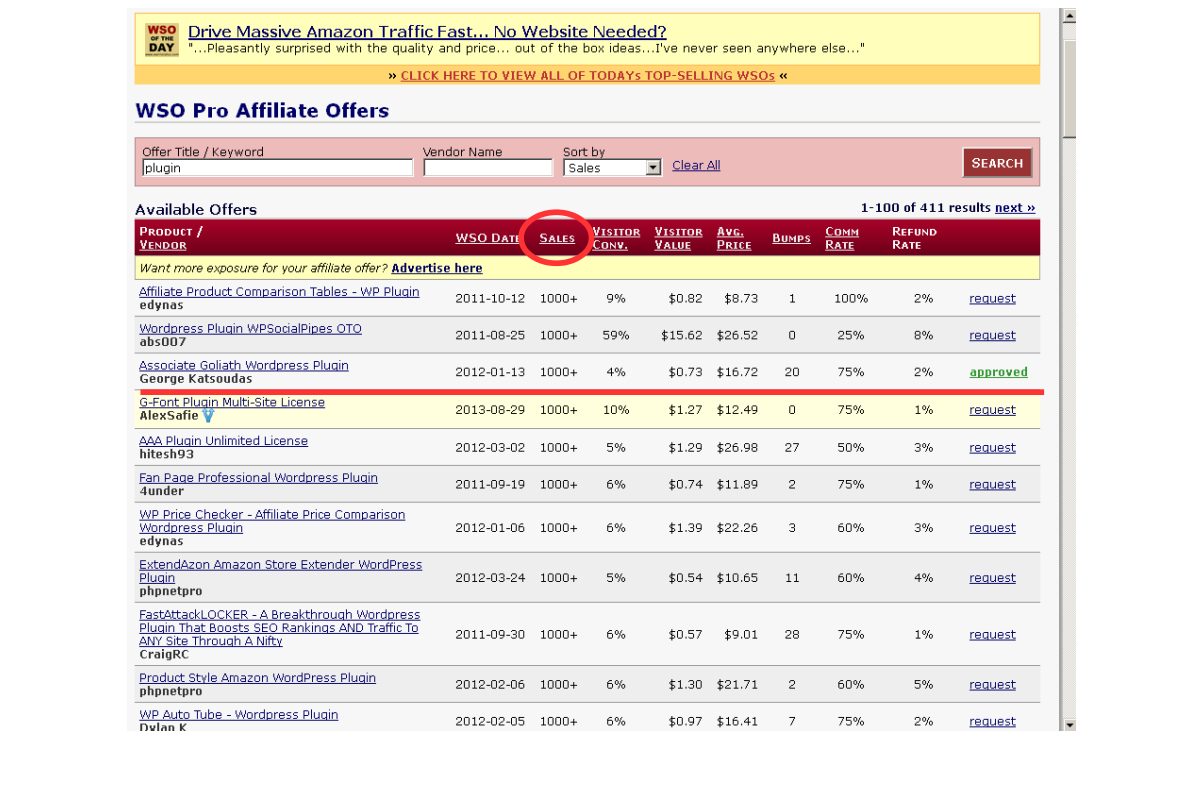1200x800 pixels.
Task: Focus the Vendor Name text field
Action: (487, 168)
